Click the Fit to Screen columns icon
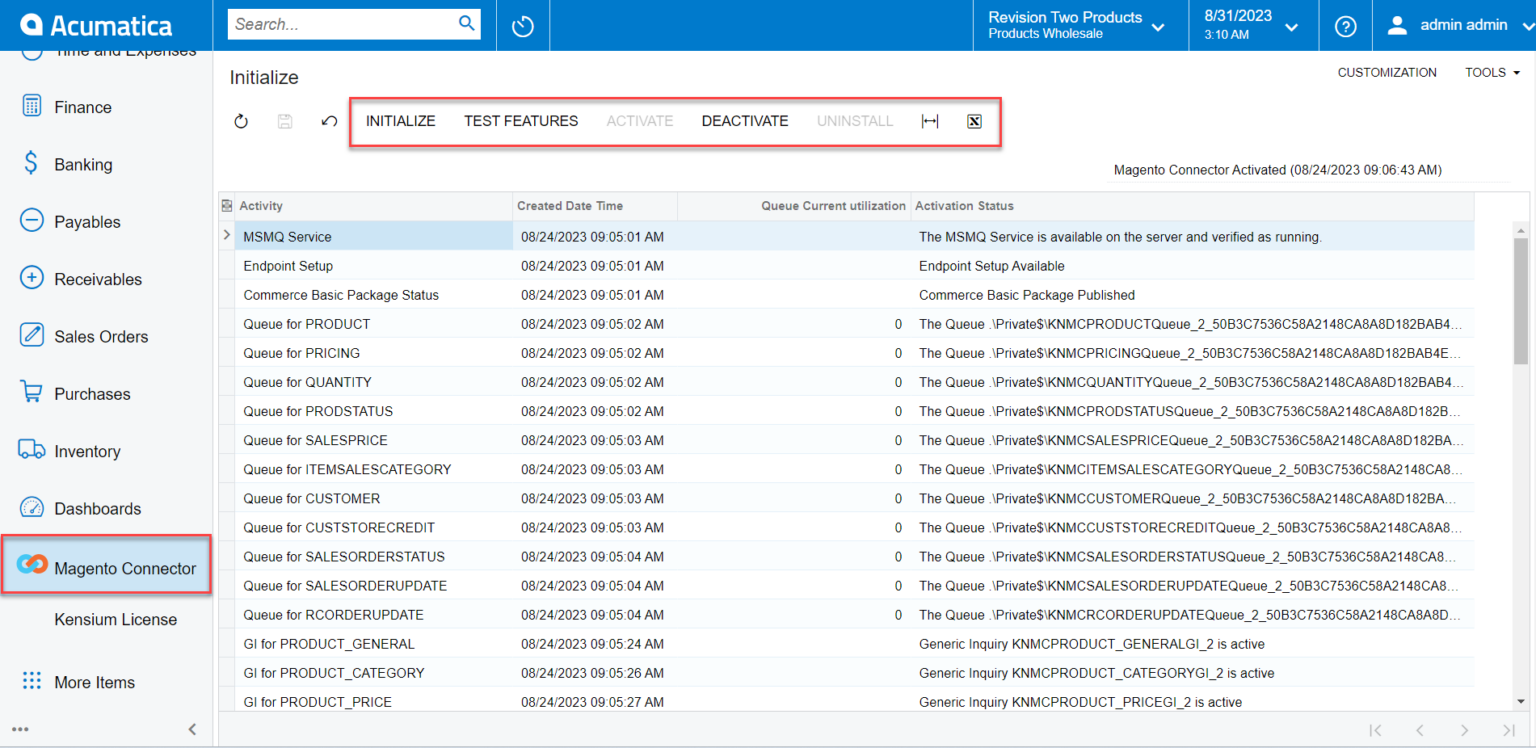This screenshot has height=748, width=1536. click(930, 121)
